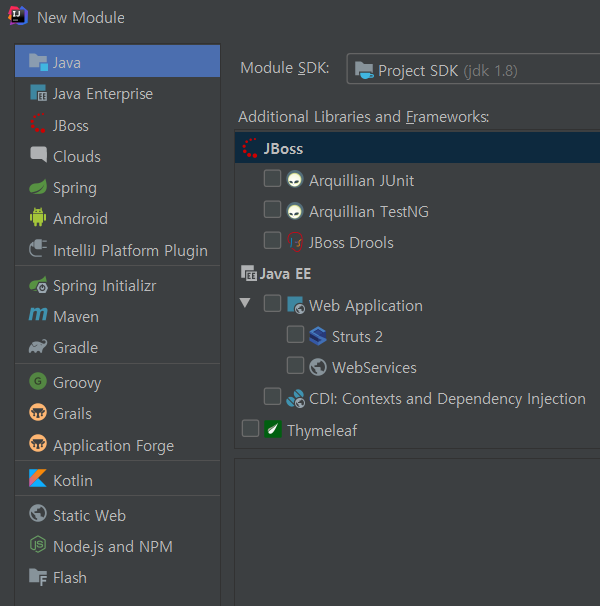This screenshot has height=606, width=600.
Task: Click the Android robot icon
Action: coord(38,217)
